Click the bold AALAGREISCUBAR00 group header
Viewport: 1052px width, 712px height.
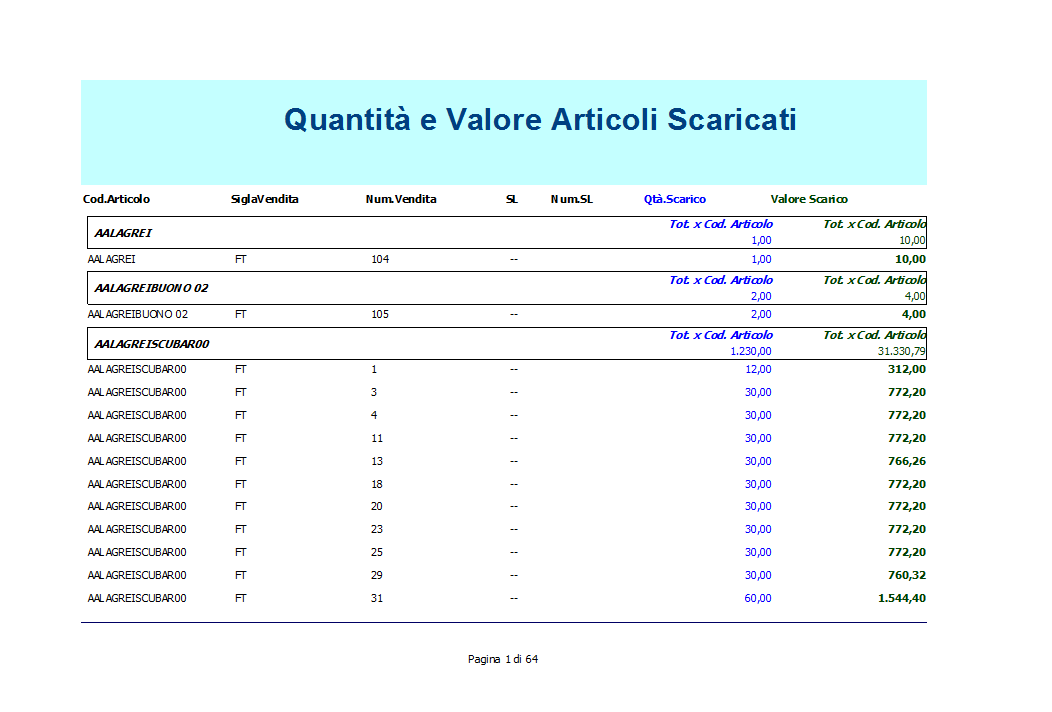(151, 344)
